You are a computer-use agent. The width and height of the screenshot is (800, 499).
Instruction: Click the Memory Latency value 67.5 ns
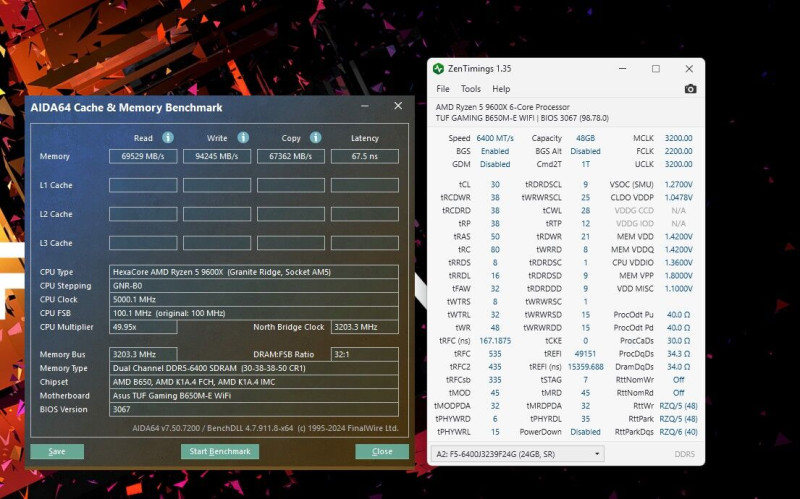click(365, 156)
